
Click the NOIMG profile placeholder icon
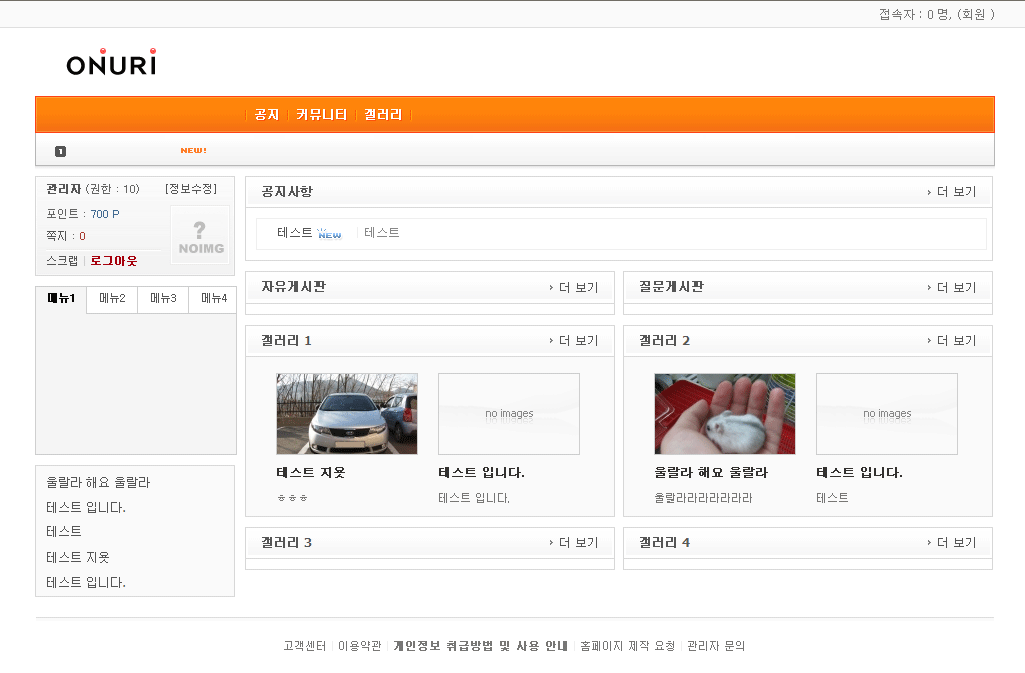[200, 235]
